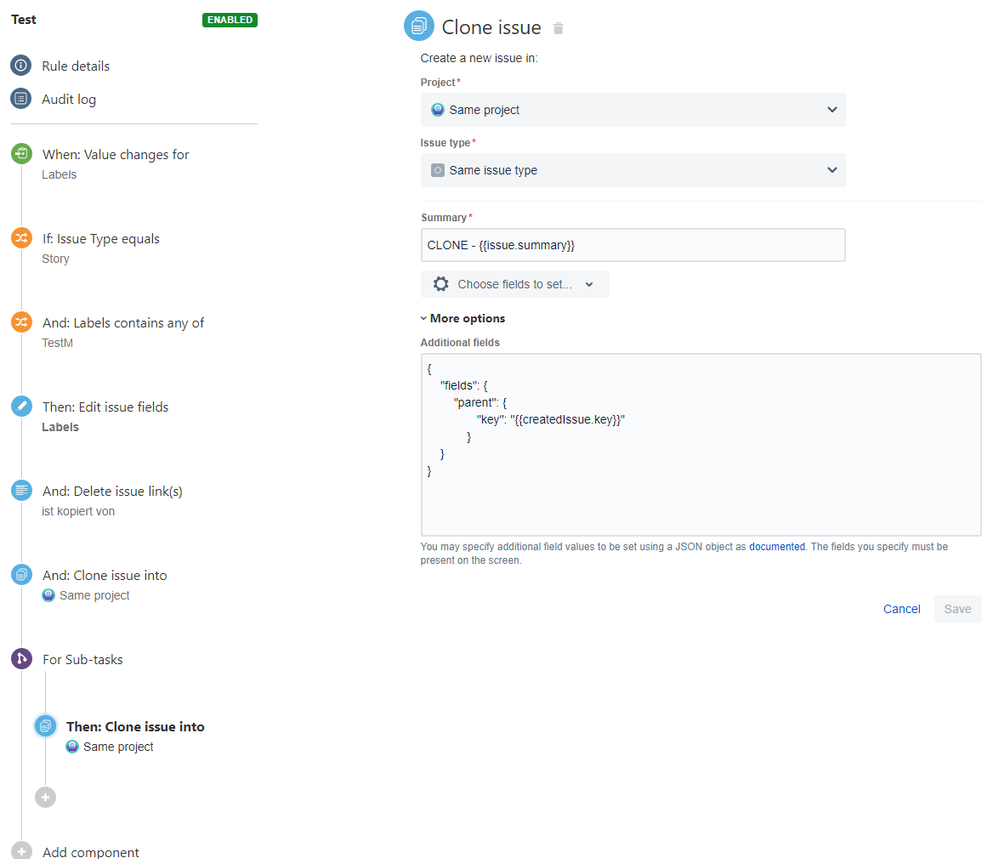
Task: Click the Labels text under When trigger
Action: [59, 175]
